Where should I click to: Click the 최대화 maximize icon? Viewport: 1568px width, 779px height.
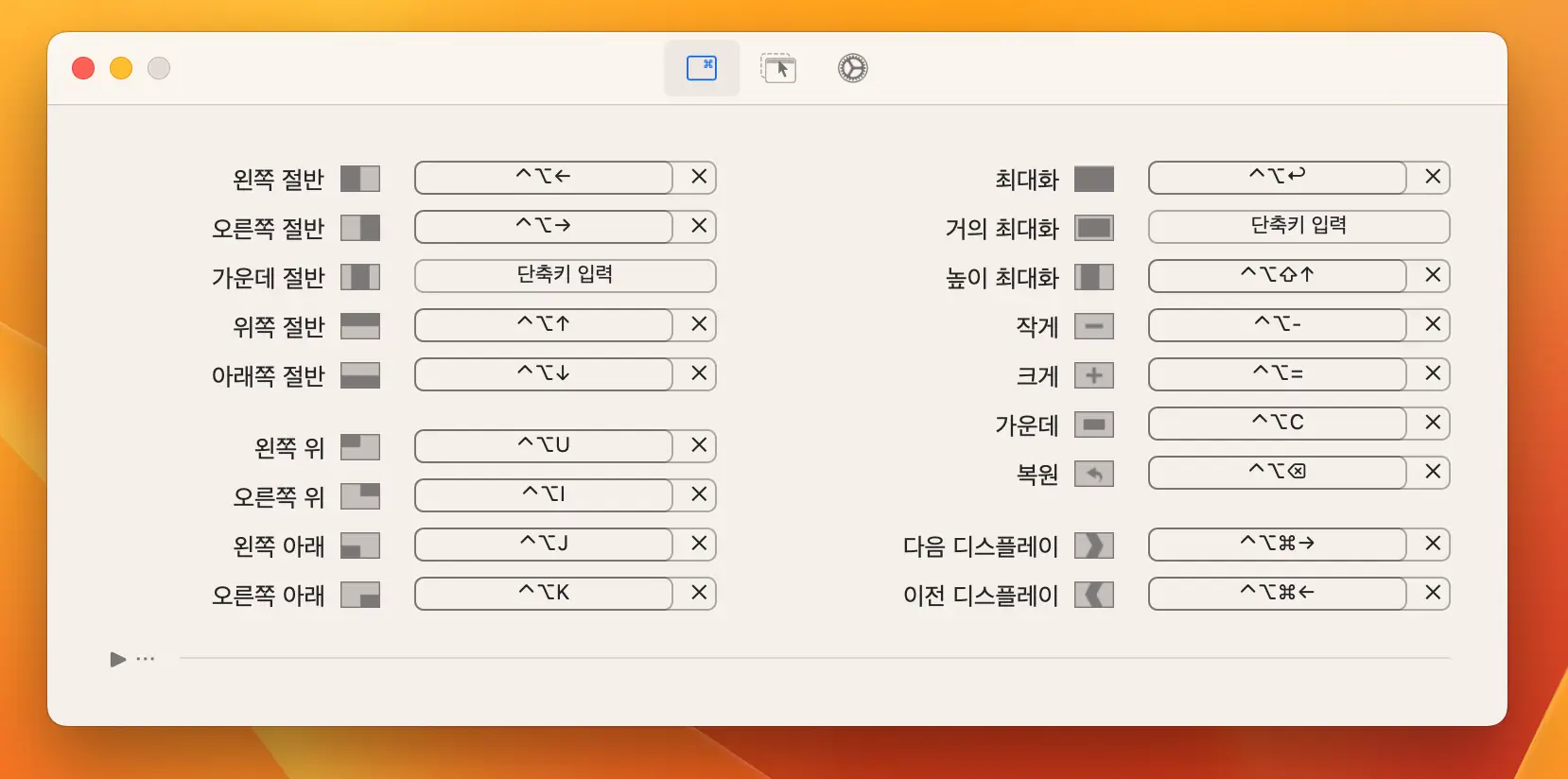(x=1094, y=179)
